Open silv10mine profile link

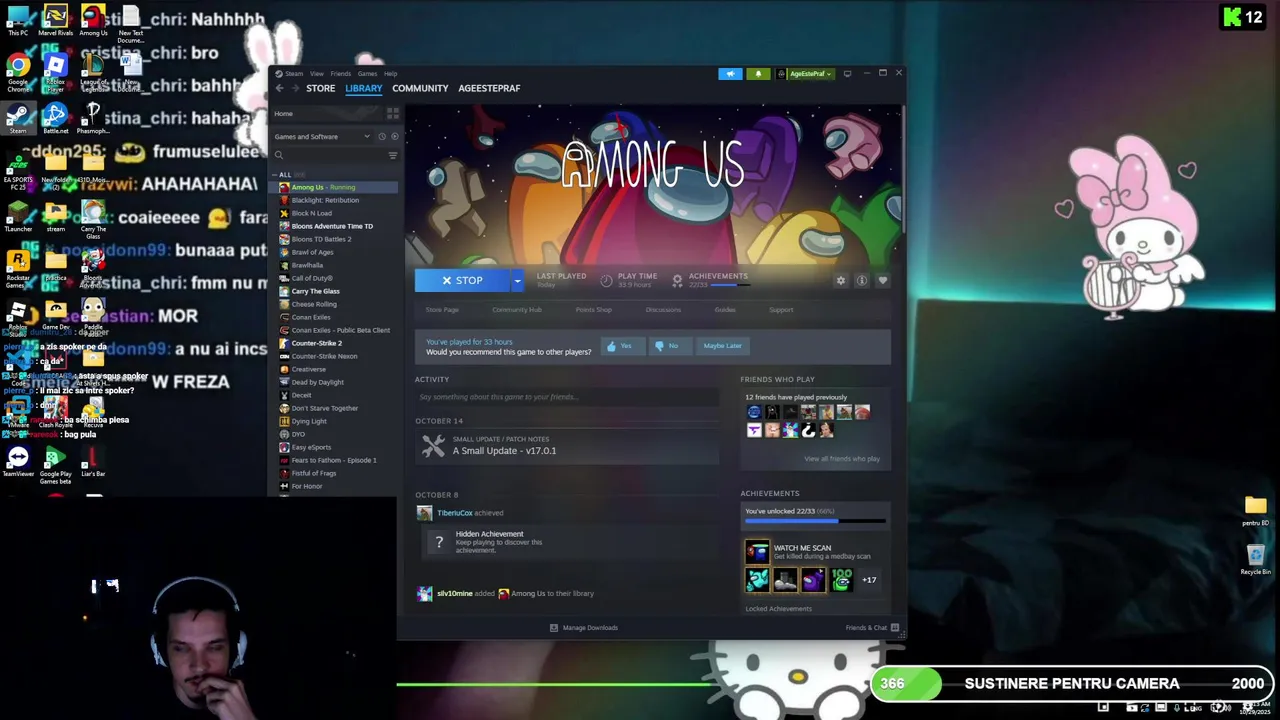point(454,593)
